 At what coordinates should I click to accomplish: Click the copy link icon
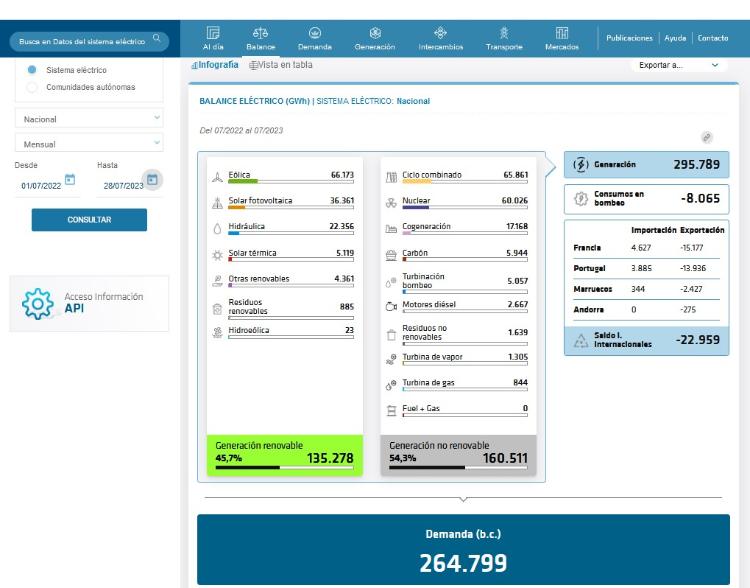pyautogui.click(x=707, y=137)
